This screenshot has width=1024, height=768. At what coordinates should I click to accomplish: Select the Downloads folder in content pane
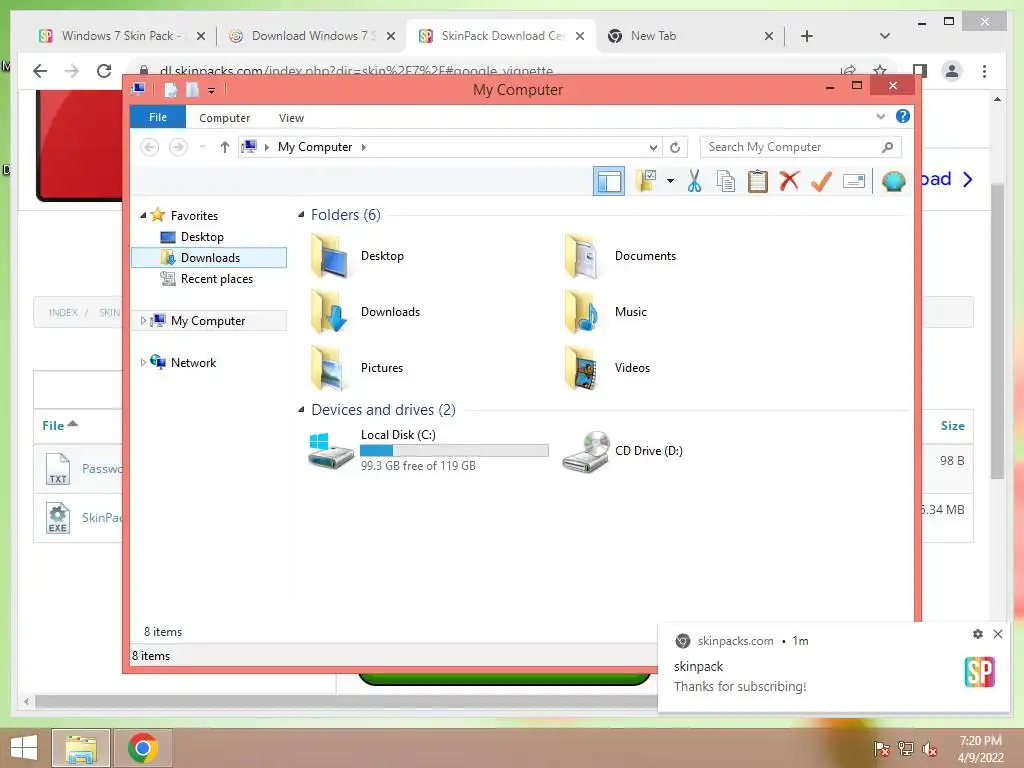coord(366,312)
